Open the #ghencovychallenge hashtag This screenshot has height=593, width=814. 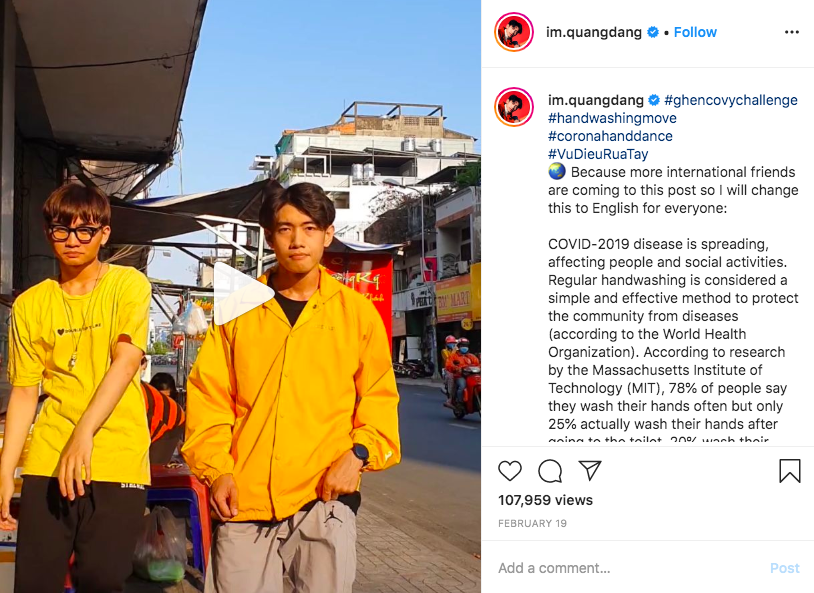pyautogui.click(x=730, y=100)
